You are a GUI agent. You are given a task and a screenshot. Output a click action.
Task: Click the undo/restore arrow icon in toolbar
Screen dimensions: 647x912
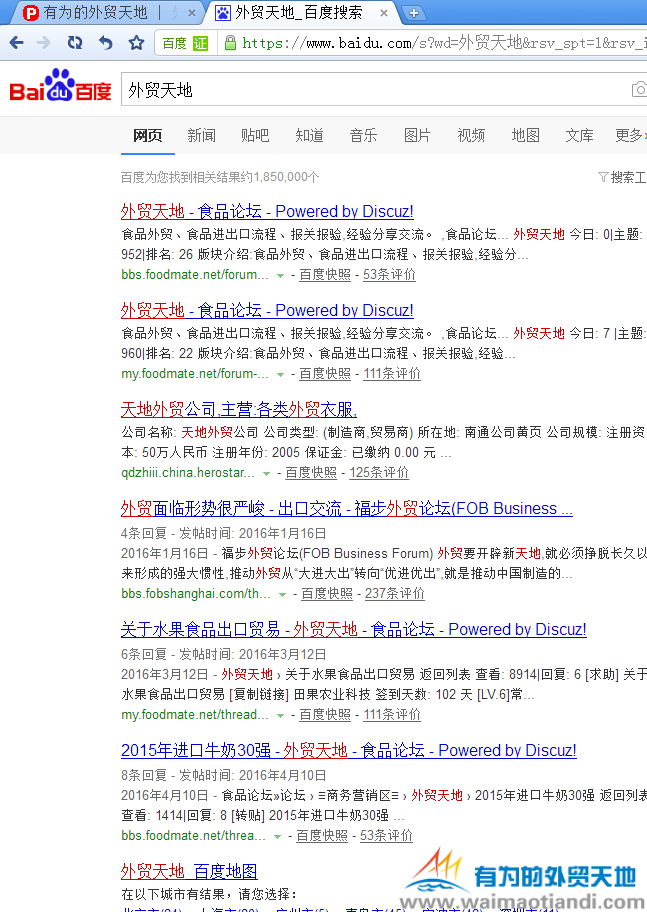105,43
